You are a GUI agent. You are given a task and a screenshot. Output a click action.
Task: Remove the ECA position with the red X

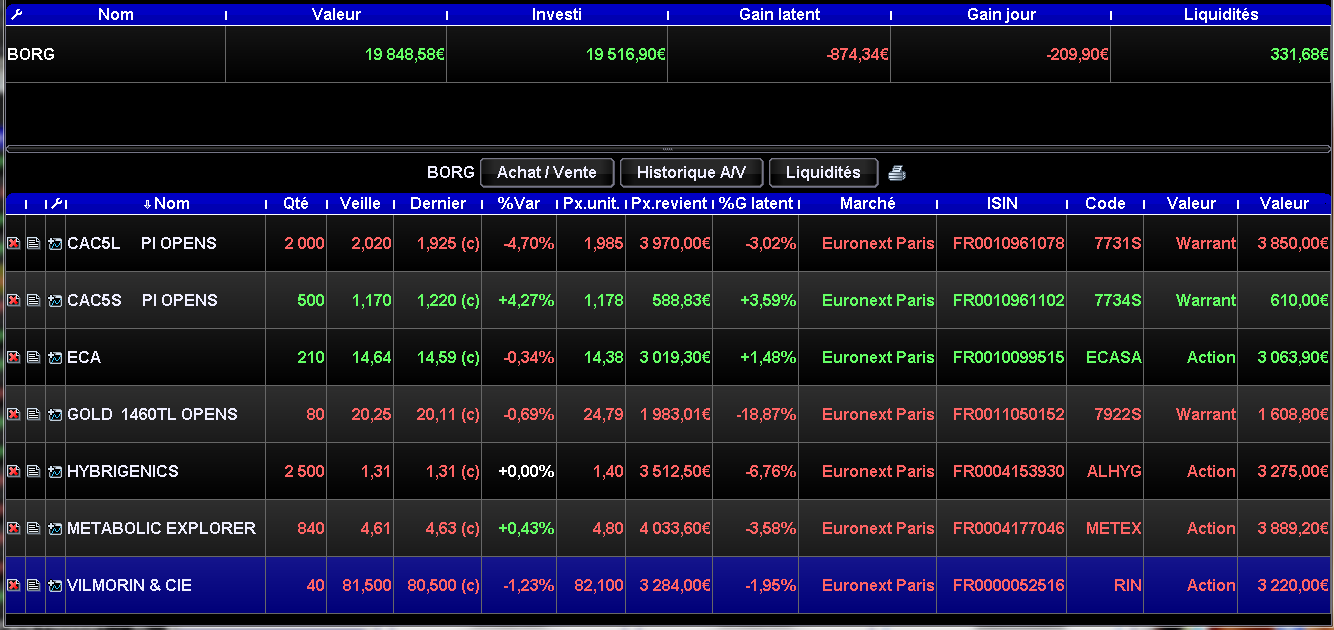[14, 357]
